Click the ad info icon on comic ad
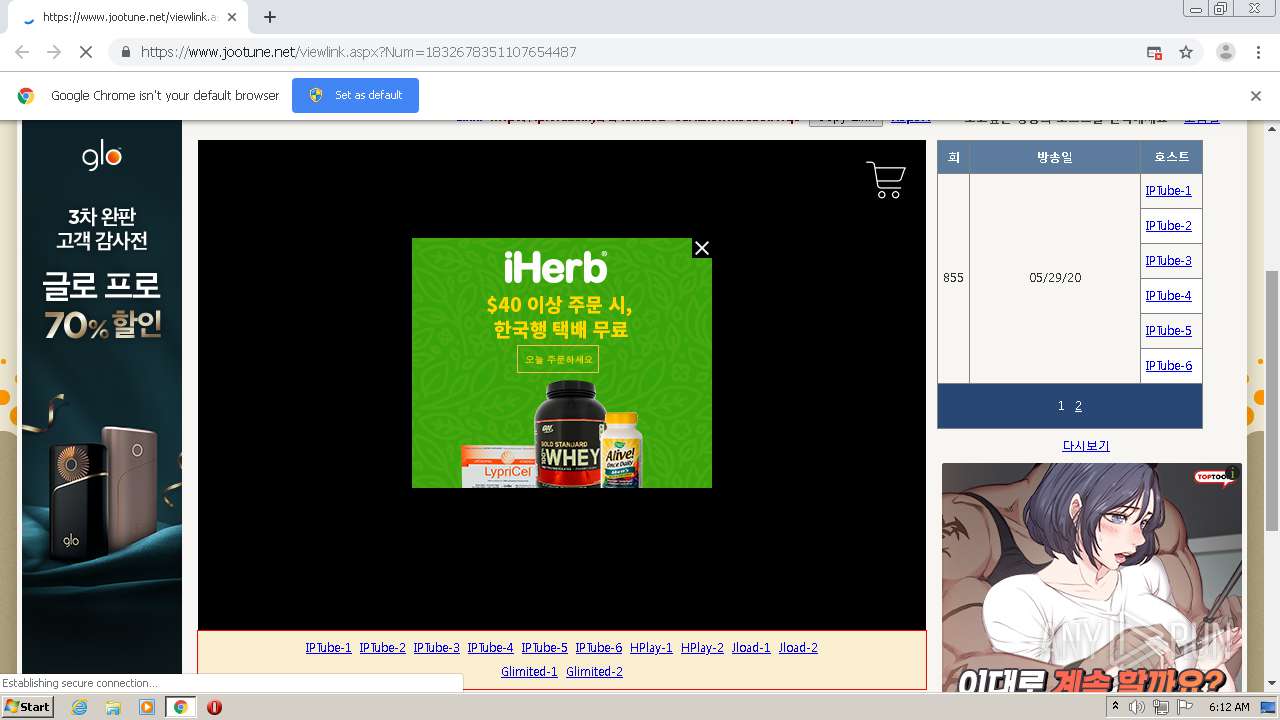This screenshot has height=720, width=1280. 1232,473
